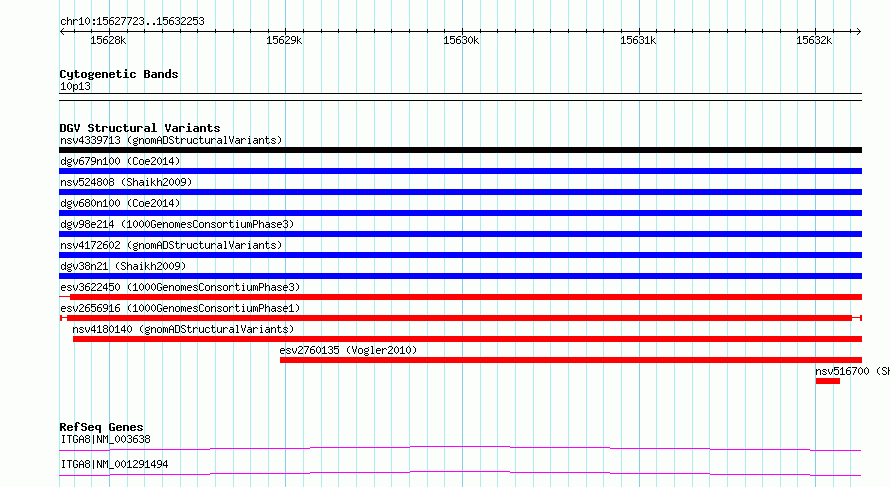
Task: Select the 10p13 band label
Action: pos(75,86)
